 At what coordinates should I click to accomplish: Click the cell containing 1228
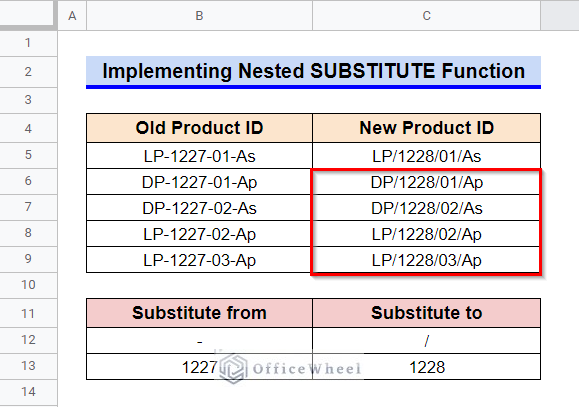tap(426, 367)
